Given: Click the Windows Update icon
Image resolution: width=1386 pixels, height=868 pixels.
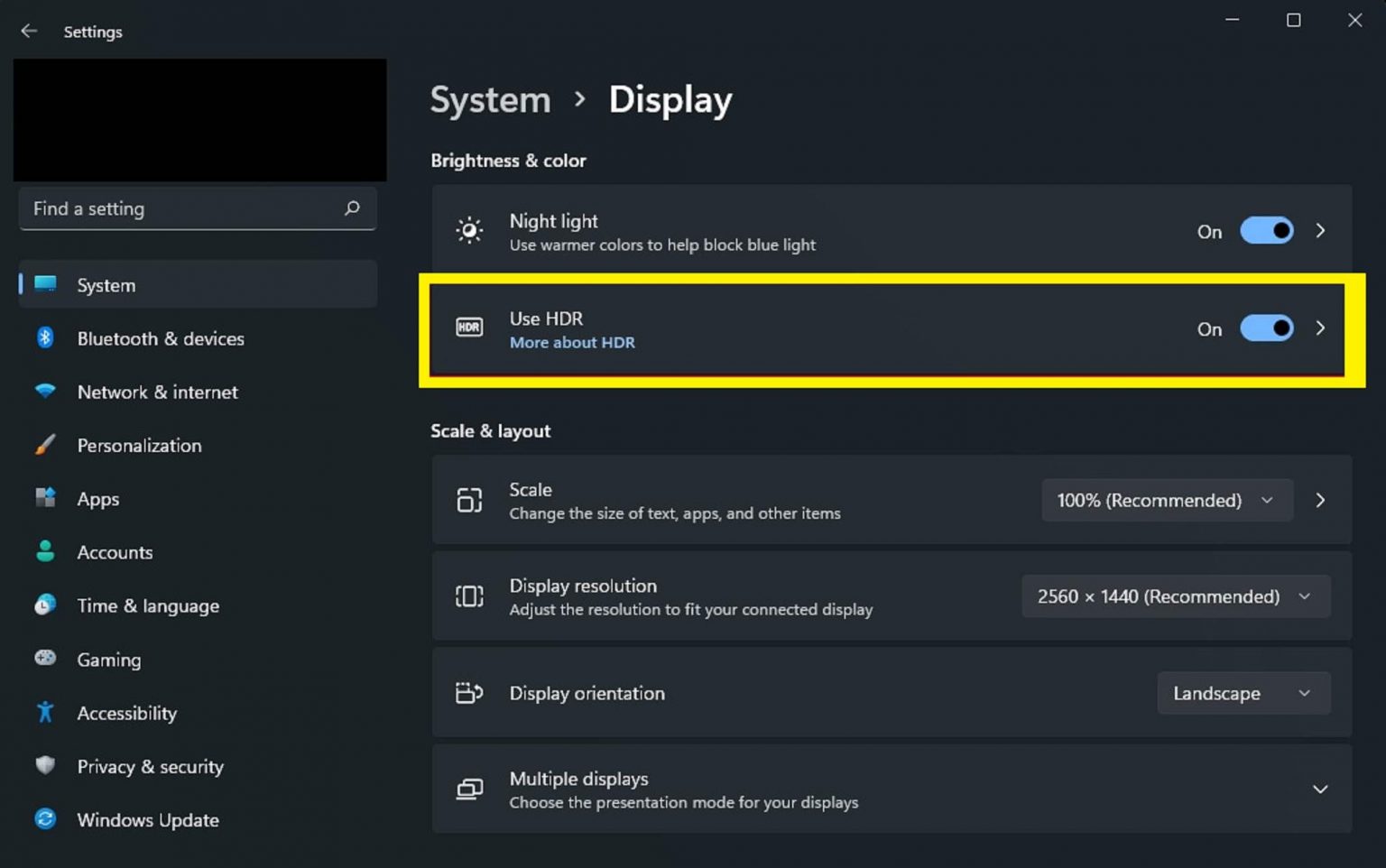Looking at the screenshot, I should coord(45,819).
